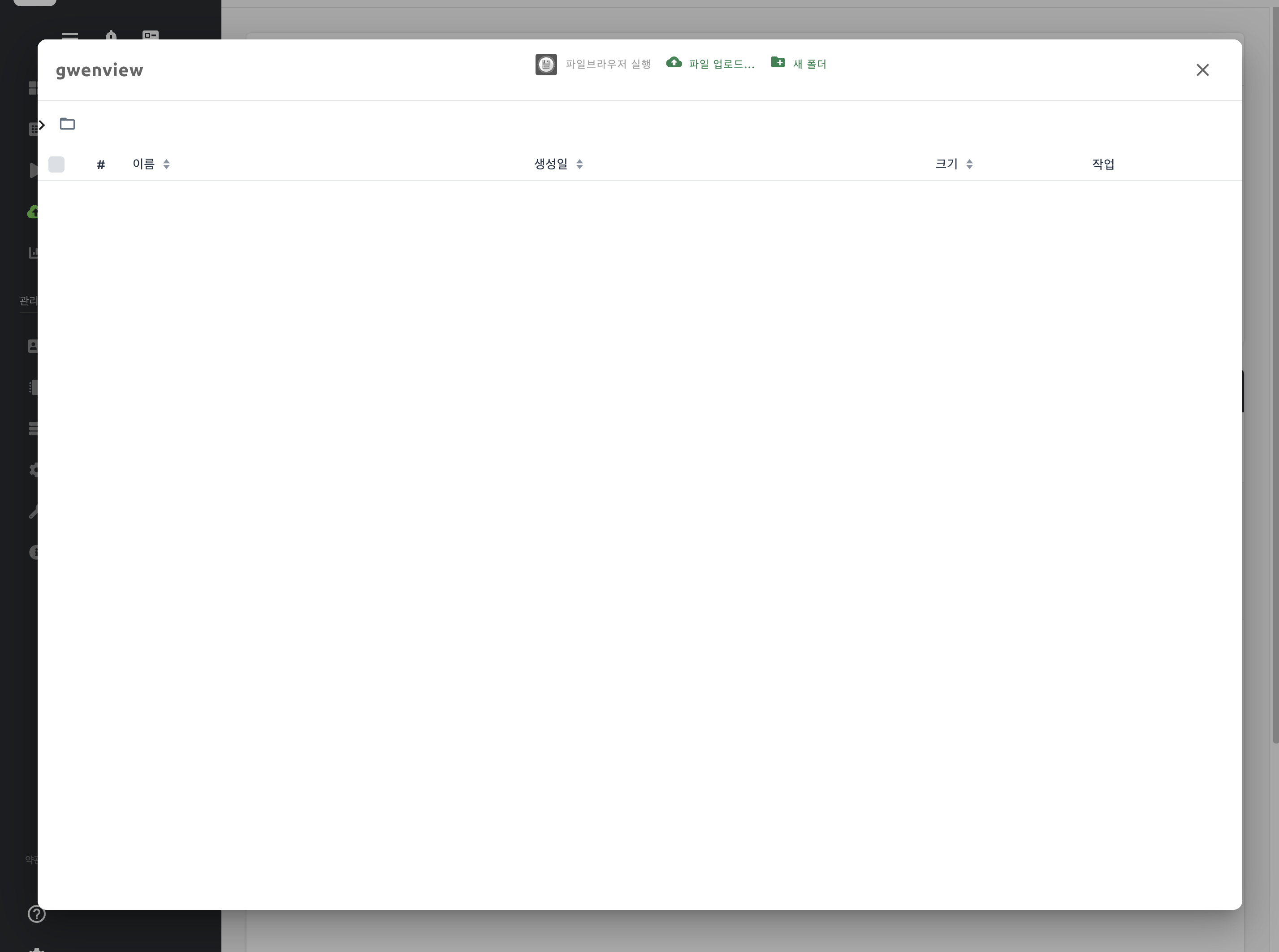Screen dimensions: 1279x952
Task: Open the settings gear in the sidebar
Action: click(x=35, y=470)
